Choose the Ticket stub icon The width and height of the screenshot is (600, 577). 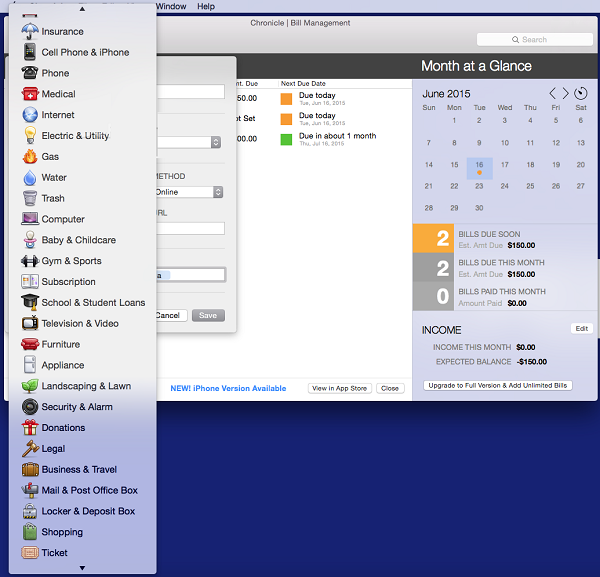click(x=30, y=553)
